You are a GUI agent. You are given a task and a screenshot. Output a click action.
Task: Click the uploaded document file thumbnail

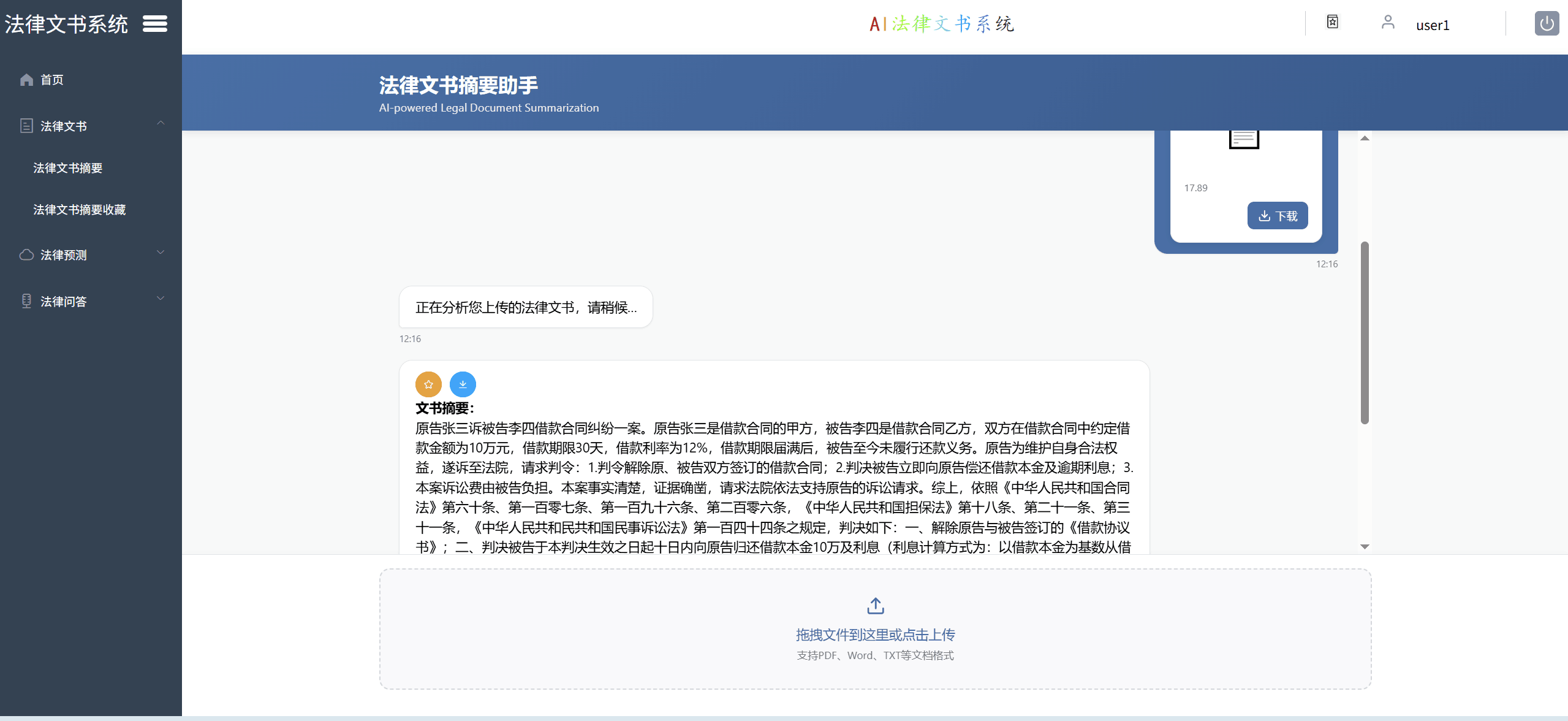coord(1244,140)
